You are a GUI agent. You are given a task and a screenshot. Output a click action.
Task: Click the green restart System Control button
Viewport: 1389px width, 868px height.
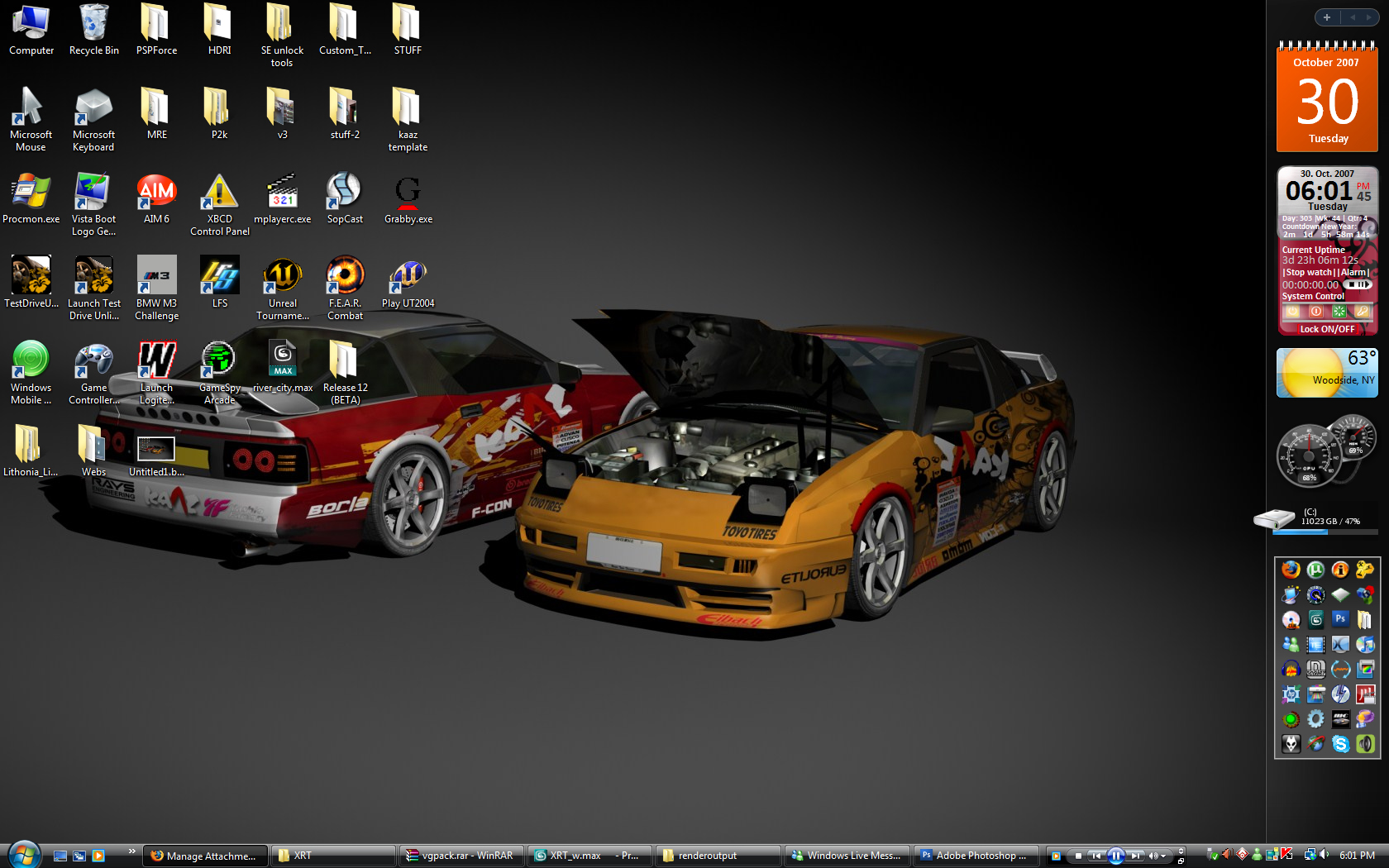tap(1339, 312)
